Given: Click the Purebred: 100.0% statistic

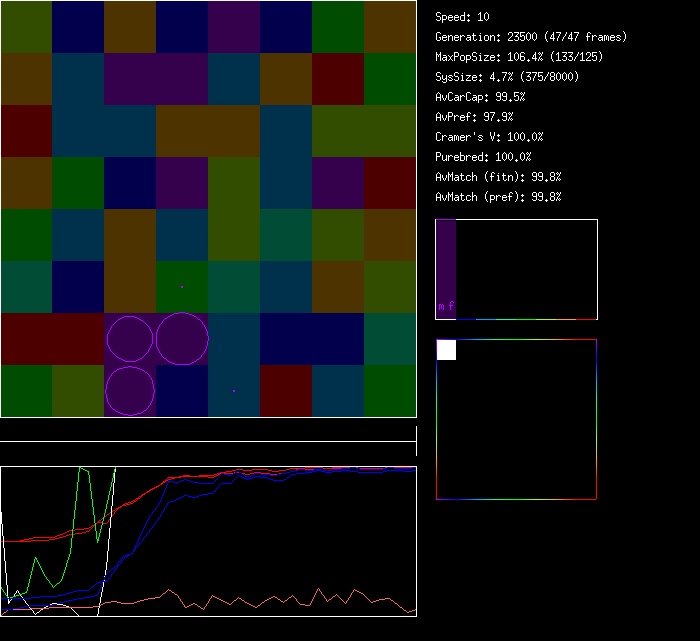Looking at the screenshot, I should pos(484,157).
